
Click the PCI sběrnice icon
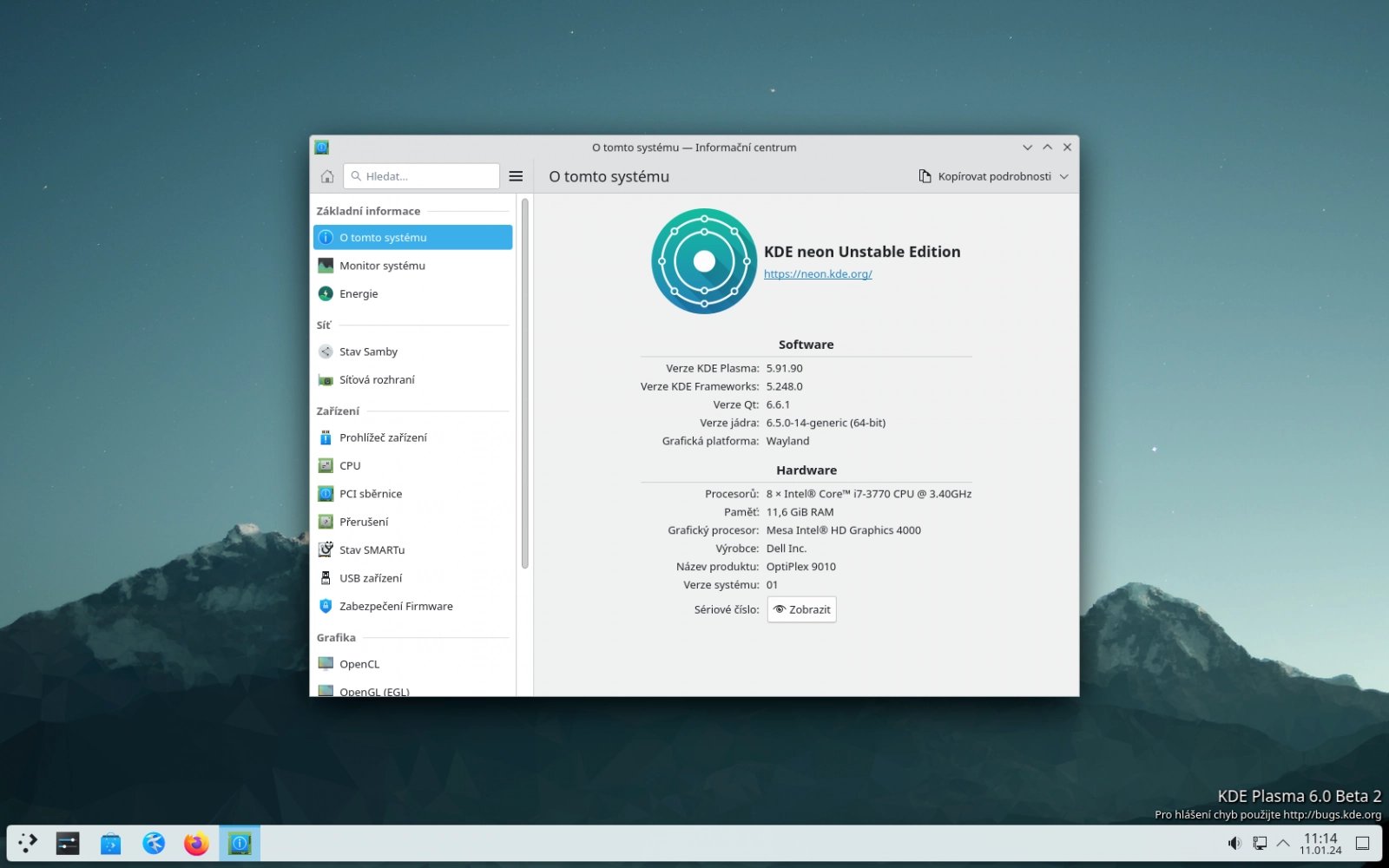tap(326, 494)
